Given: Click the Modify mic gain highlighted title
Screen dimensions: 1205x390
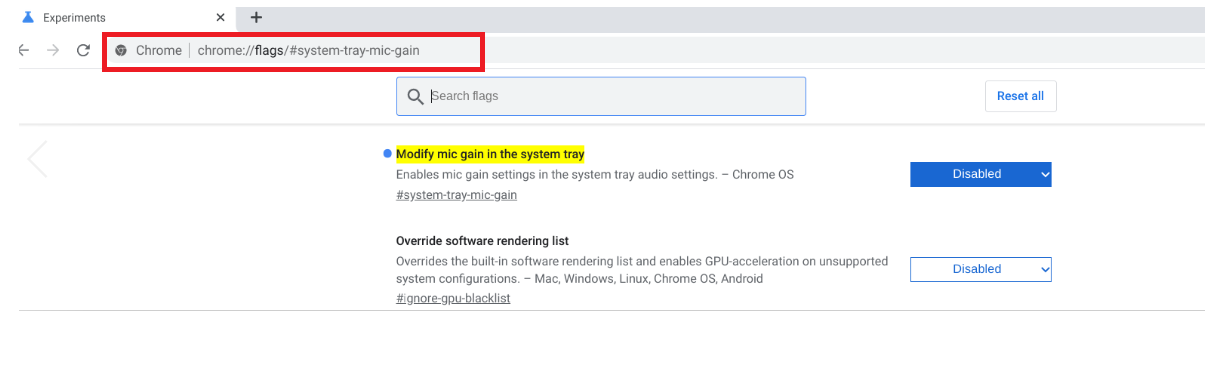Looking at the screenshot, I should click(x=490, y=154).
